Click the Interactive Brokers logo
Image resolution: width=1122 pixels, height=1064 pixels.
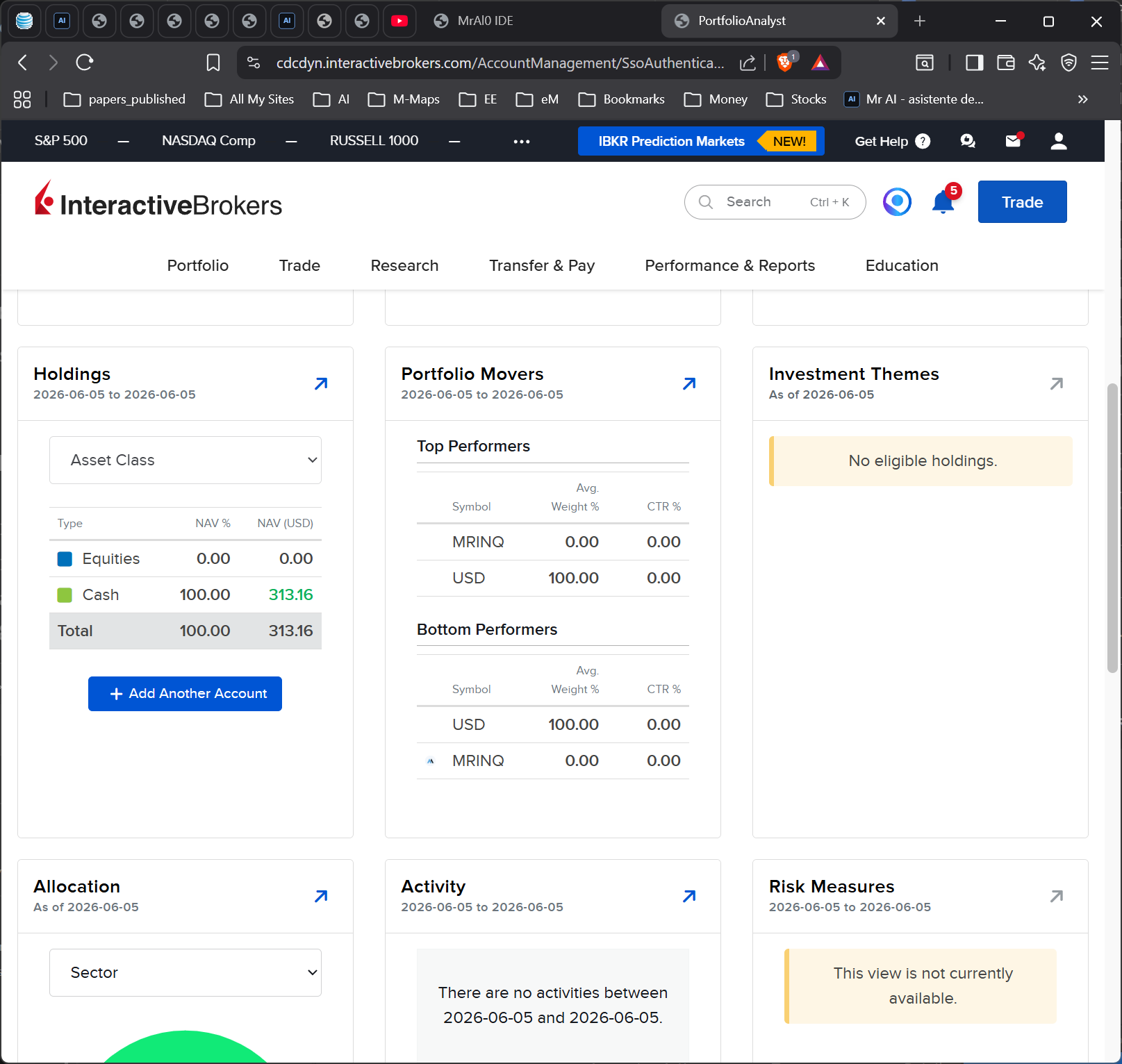pyautogui.click(x=159, y=200)
